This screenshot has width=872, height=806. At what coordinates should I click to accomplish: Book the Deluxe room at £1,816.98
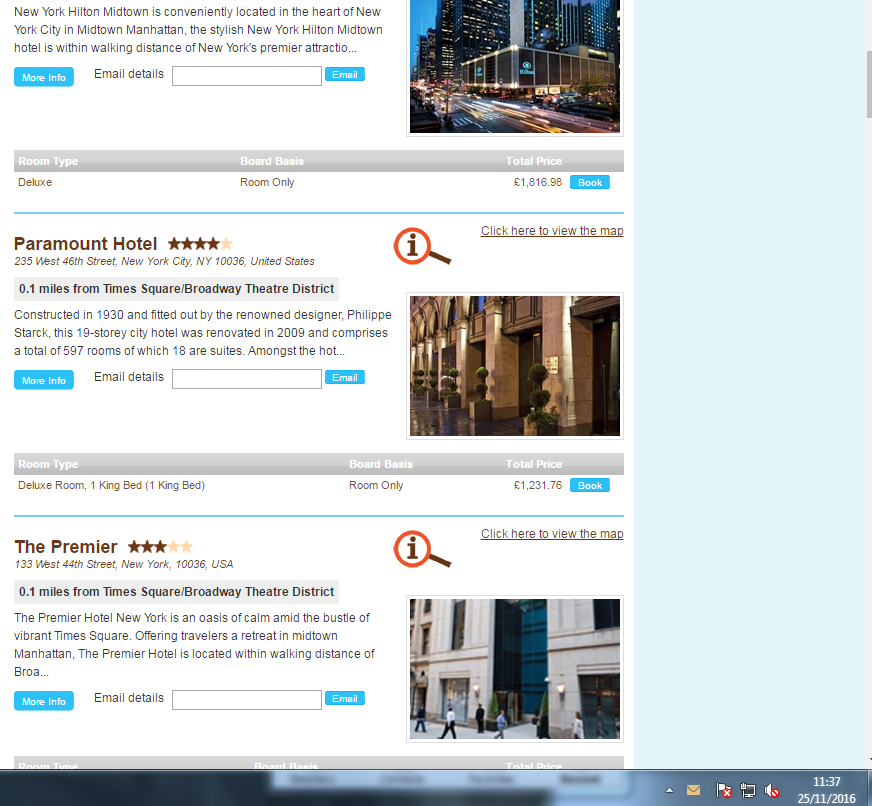(590, 182)
